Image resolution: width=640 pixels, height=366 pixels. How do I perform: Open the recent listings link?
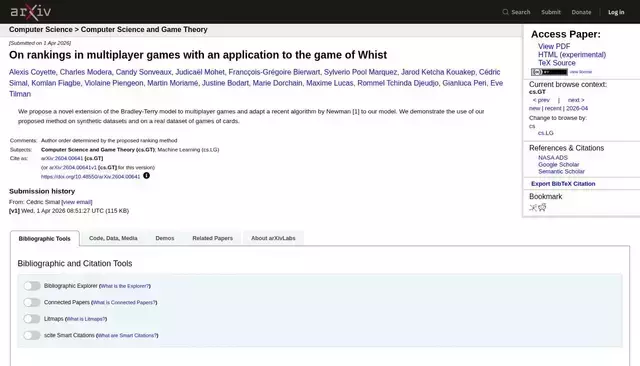pyautogui.click(x=553, y=109)
